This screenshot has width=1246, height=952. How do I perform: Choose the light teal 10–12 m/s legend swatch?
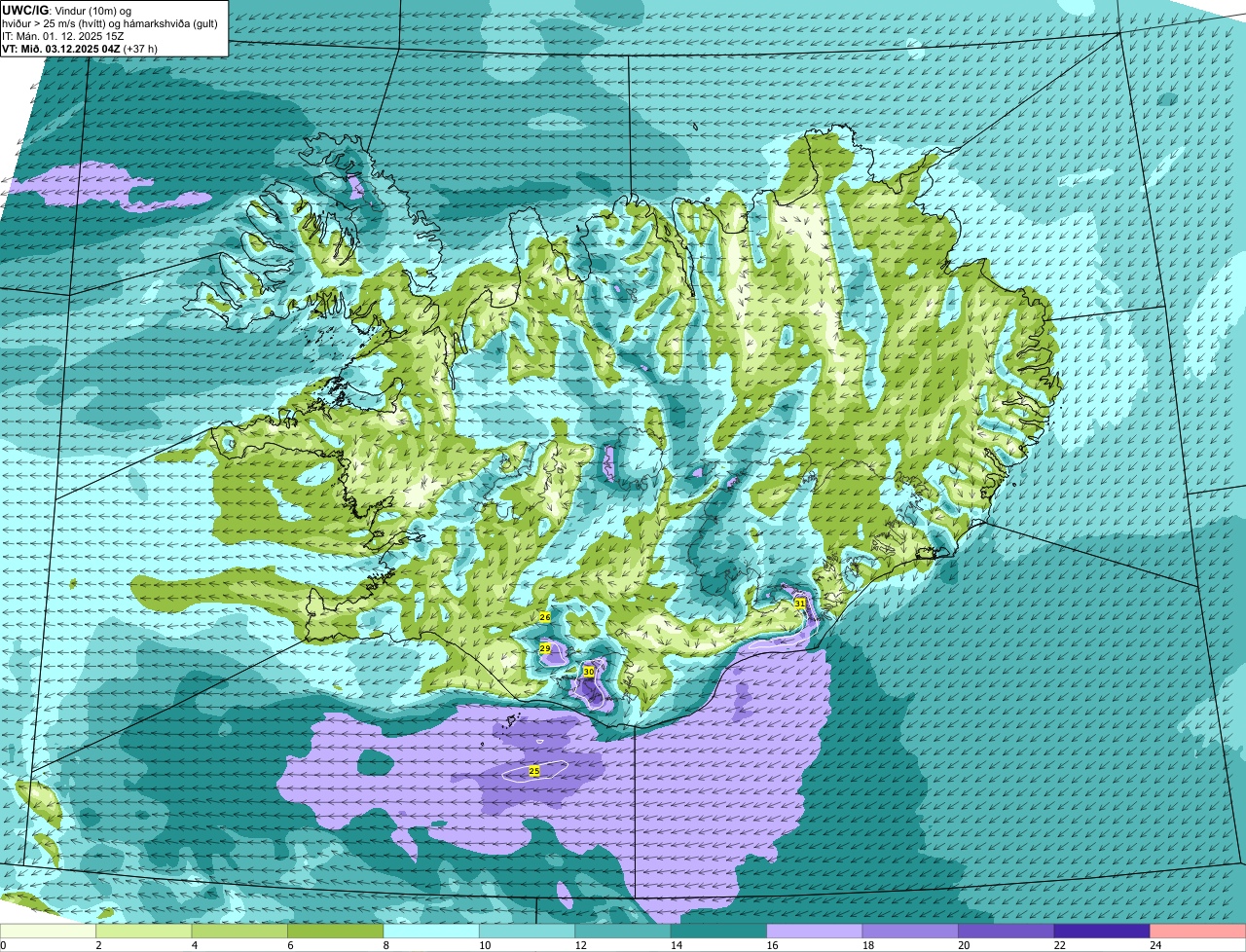point(527,931)
